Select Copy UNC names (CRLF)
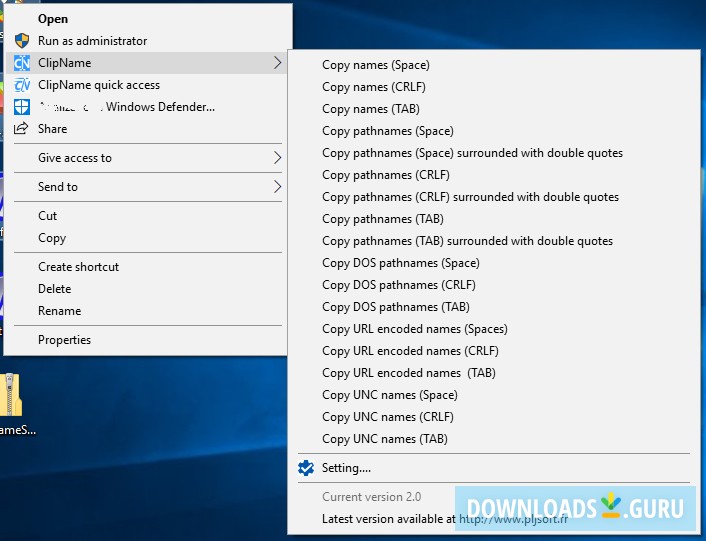The width and height of the screenshot is (706, 541). pyautogui.click(x=494, y=417)
